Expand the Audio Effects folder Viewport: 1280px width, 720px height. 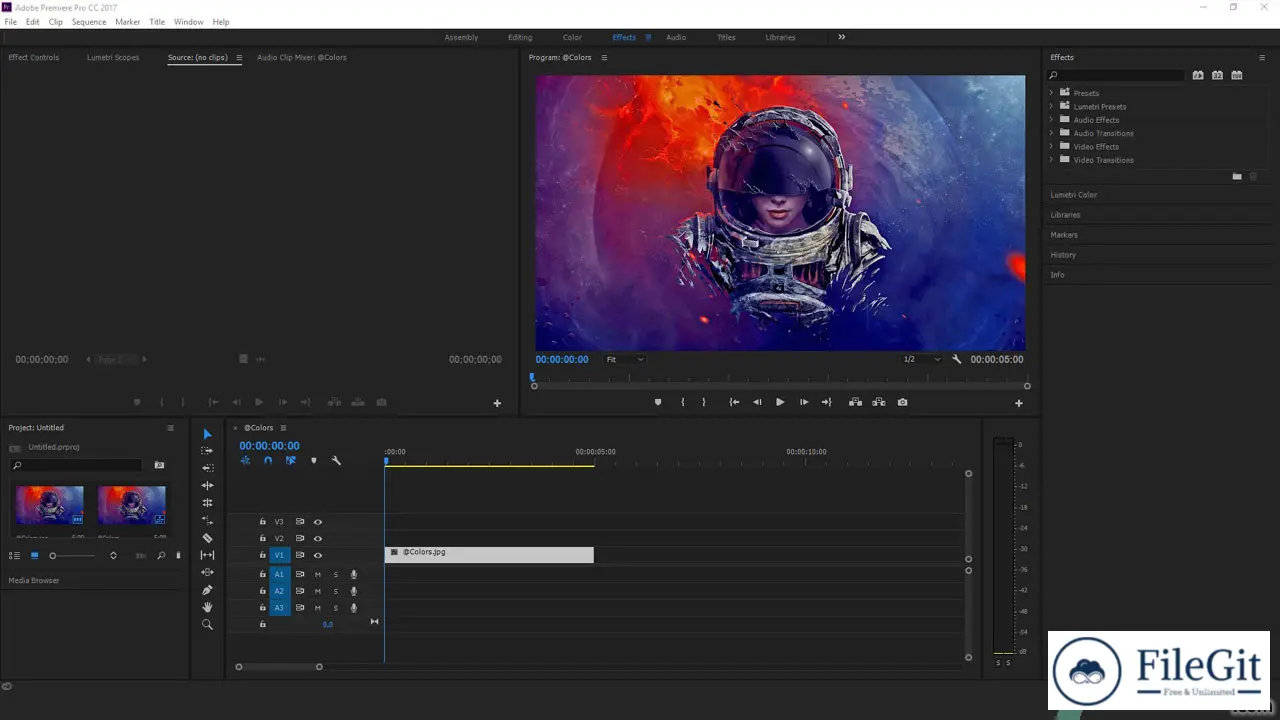(1052, 120)
